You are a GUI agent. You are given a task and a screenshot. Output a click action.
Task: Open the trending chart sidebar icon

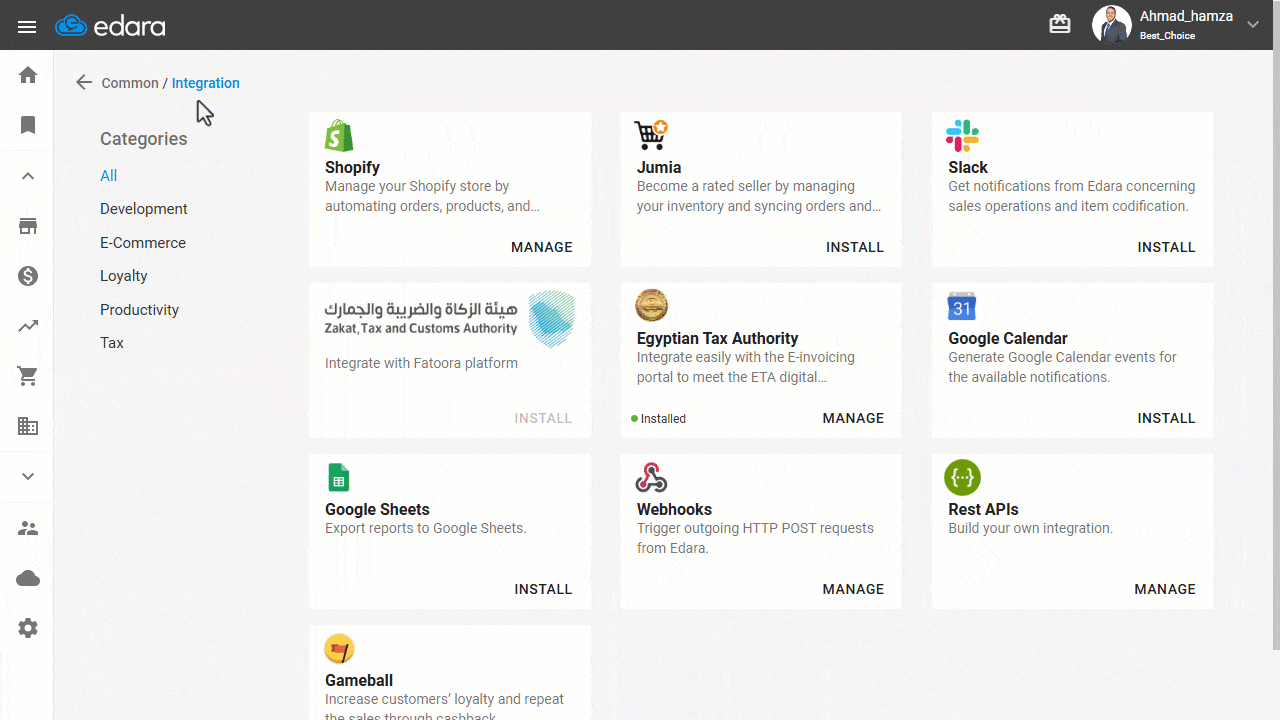pos(28,326)
